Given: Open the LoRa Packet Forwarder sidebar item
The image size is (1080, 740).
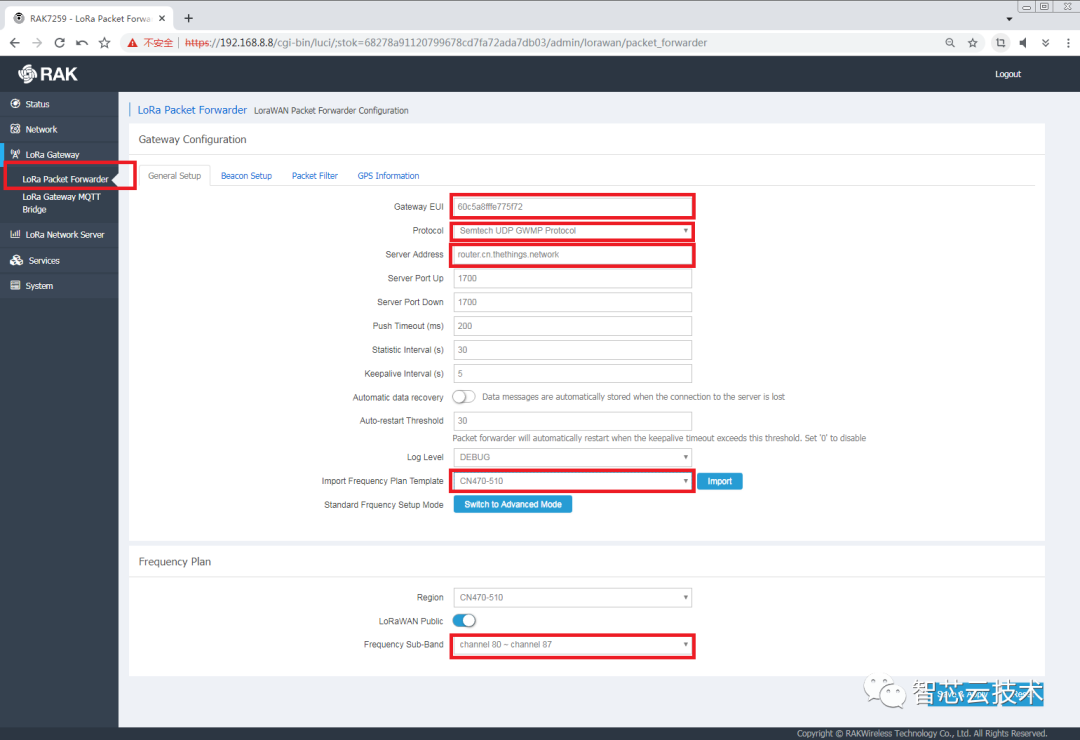Looking at the screenshot, I should pyautogui.click(x=65, y=179).
